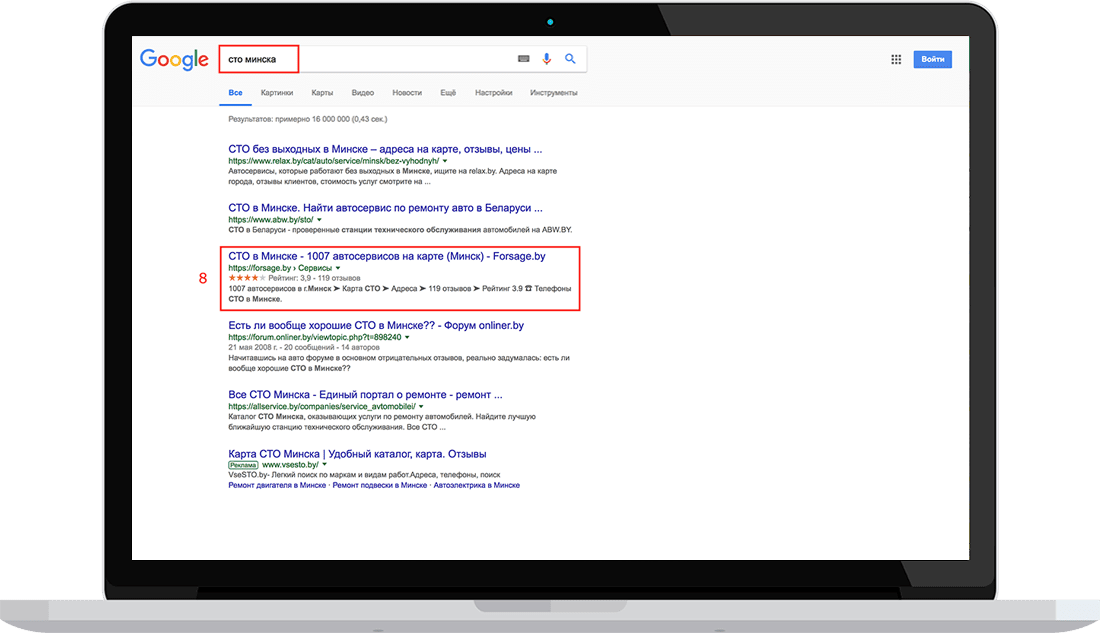Open Настройки in the search bar
Image resolution: width=1100 pixels, height=633 pixels.
point(493,93)
